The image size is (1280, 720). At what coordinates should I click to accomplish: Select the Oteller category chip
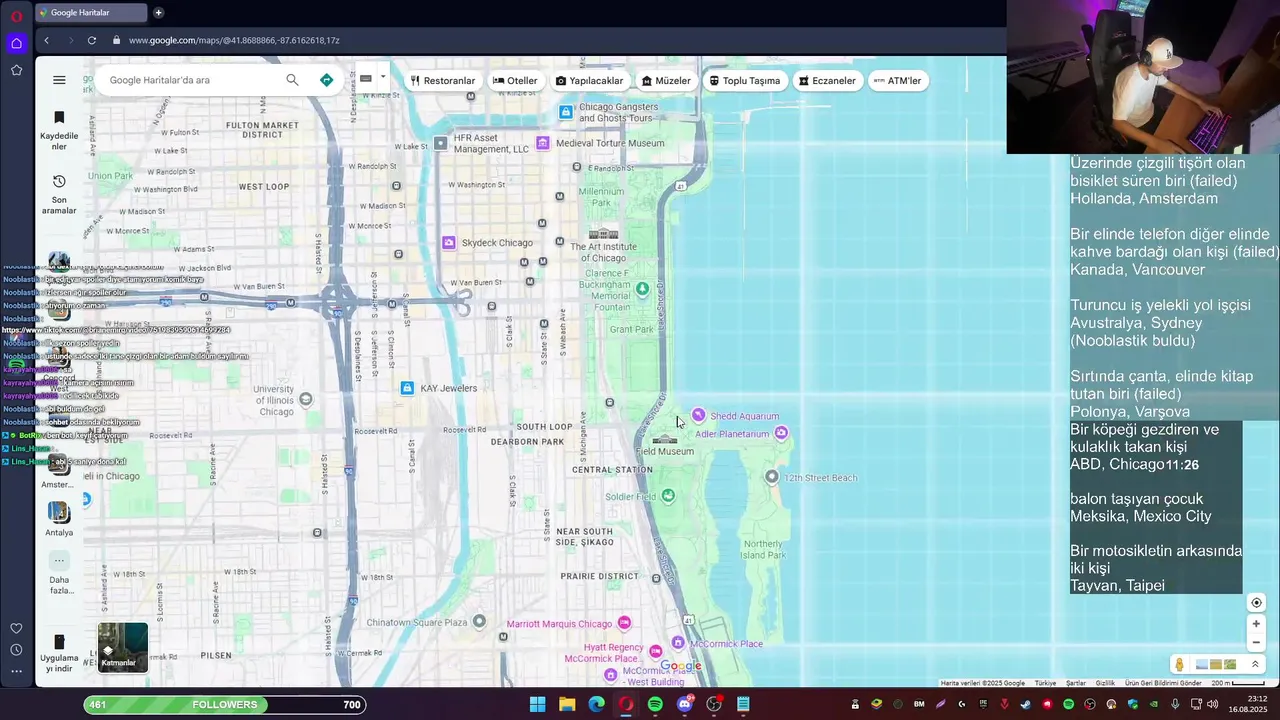click(515, 81)
